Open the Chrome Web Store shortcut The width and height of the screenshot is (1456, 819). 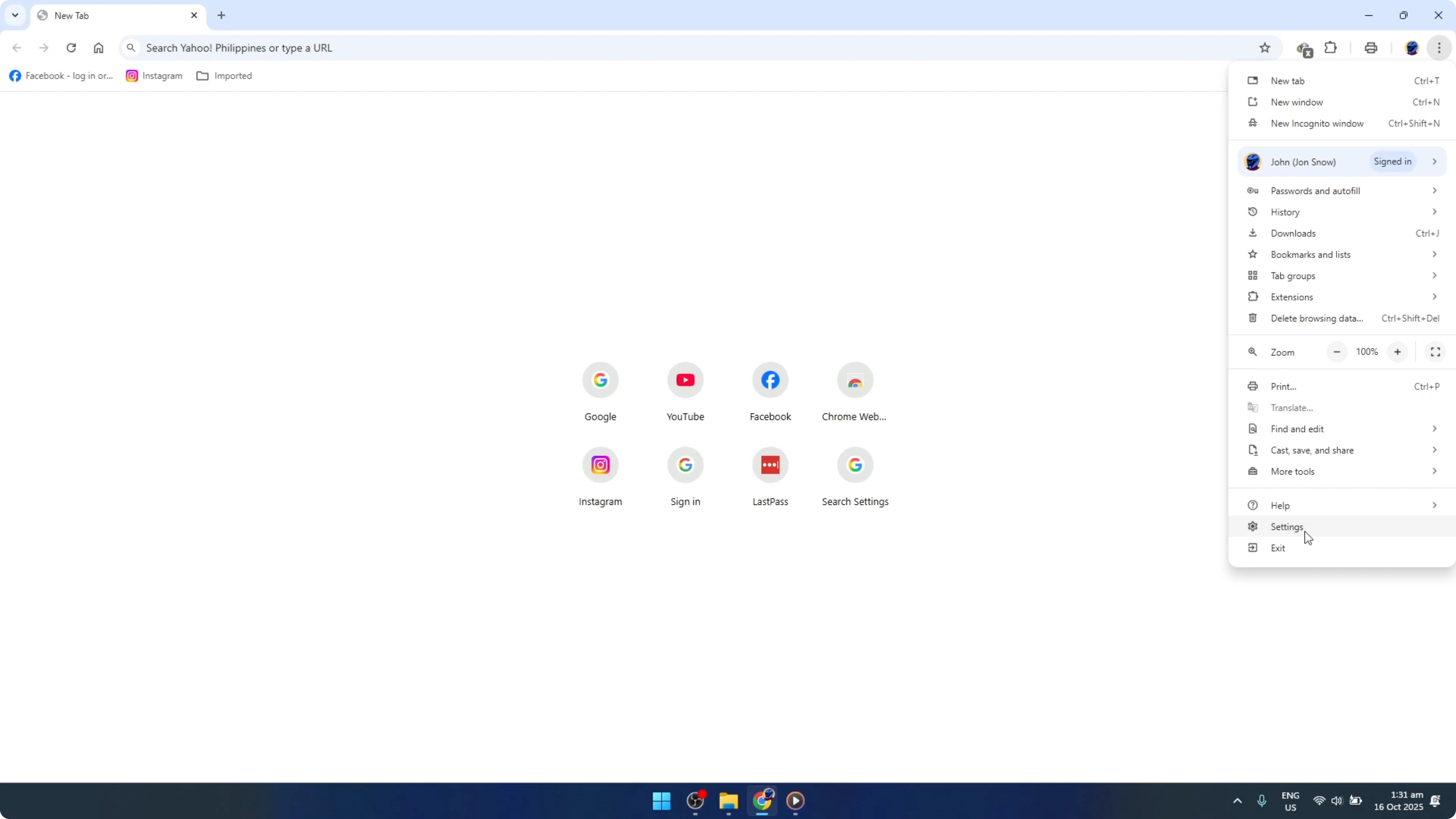855,380
